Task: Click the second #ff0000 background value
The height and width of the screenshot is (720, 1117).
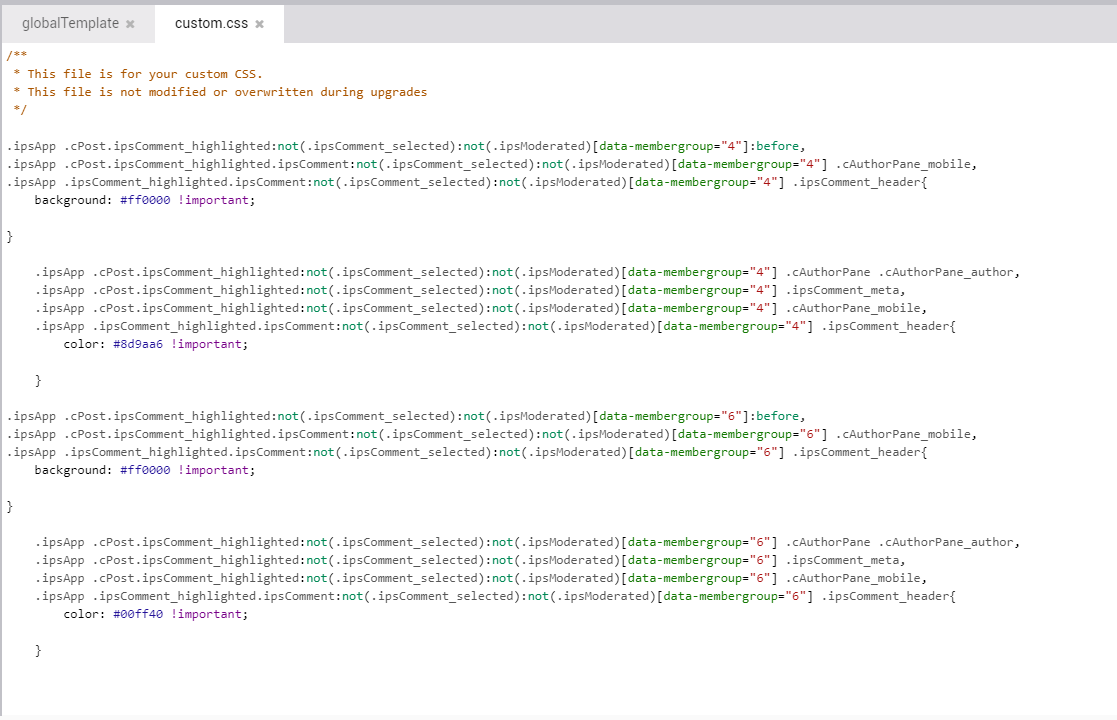Action: (145, 470)
